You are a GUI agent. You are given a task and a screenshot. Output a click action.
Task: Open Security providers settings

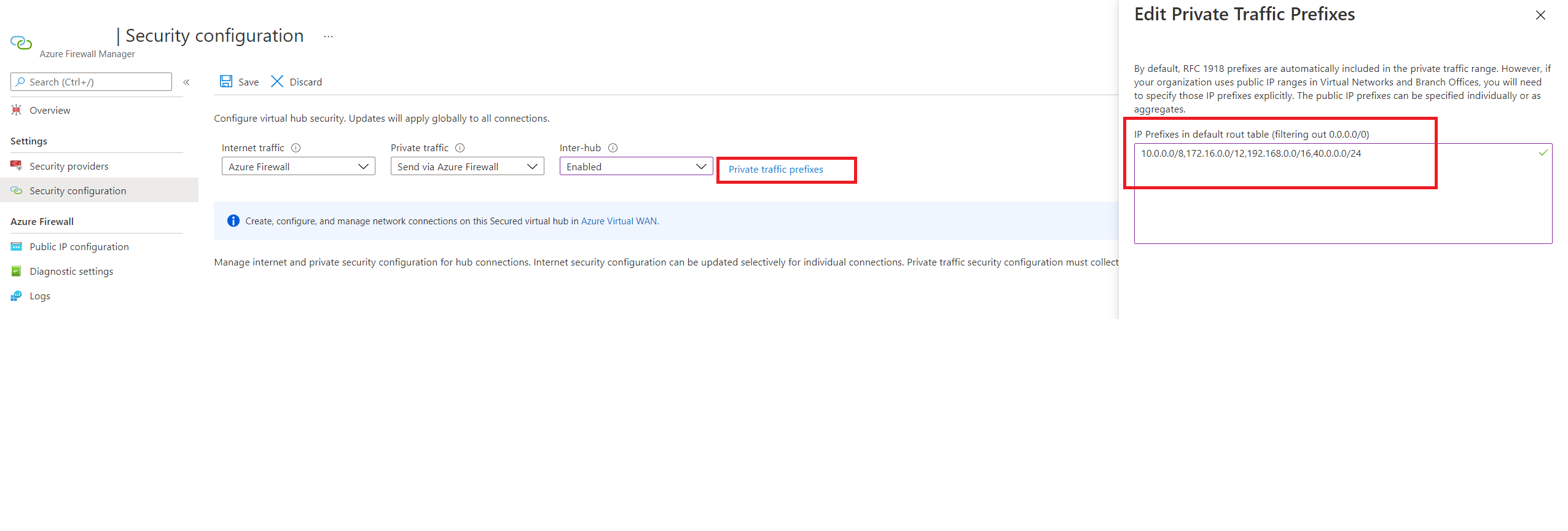coord(69,167)
